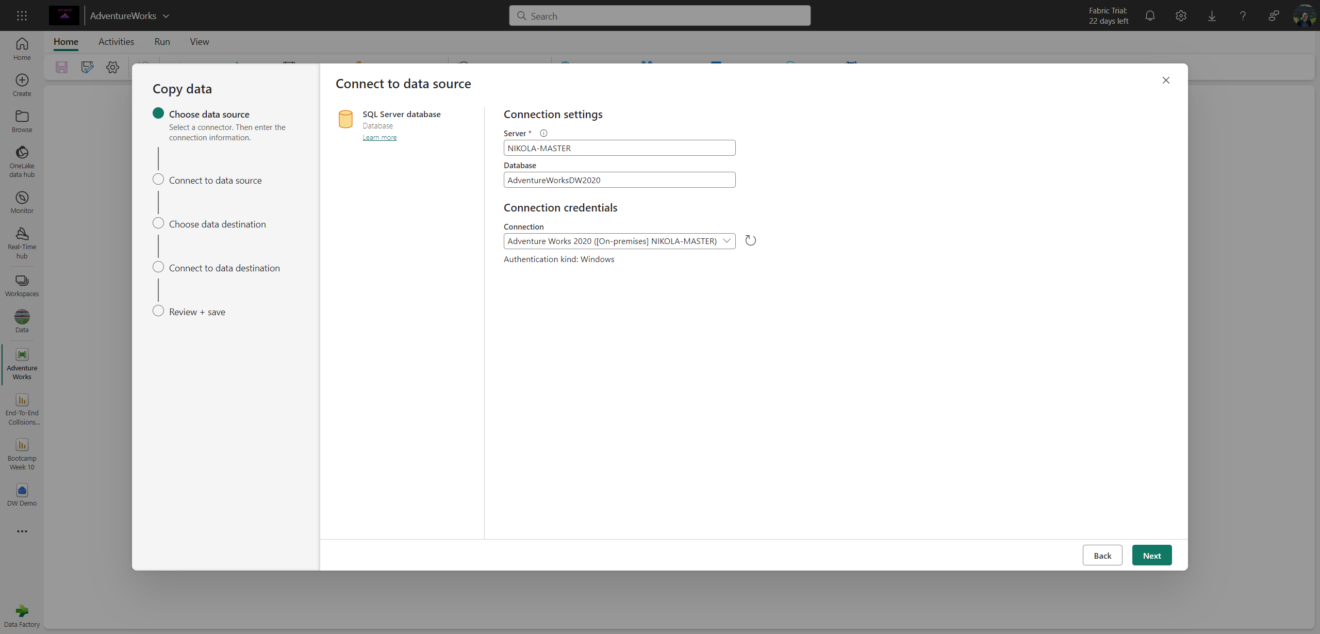This screenshot has width=1320, height=634.
Task: Switch to the Activities ribbon tab
Action: pos(115,41)
